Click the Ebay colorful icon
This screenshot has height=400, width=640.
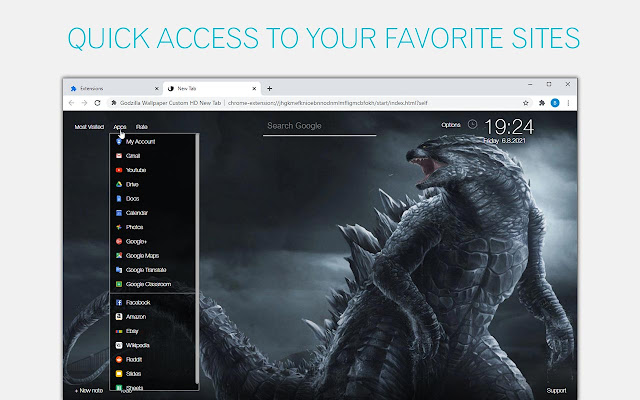click(x=119, y=331)
